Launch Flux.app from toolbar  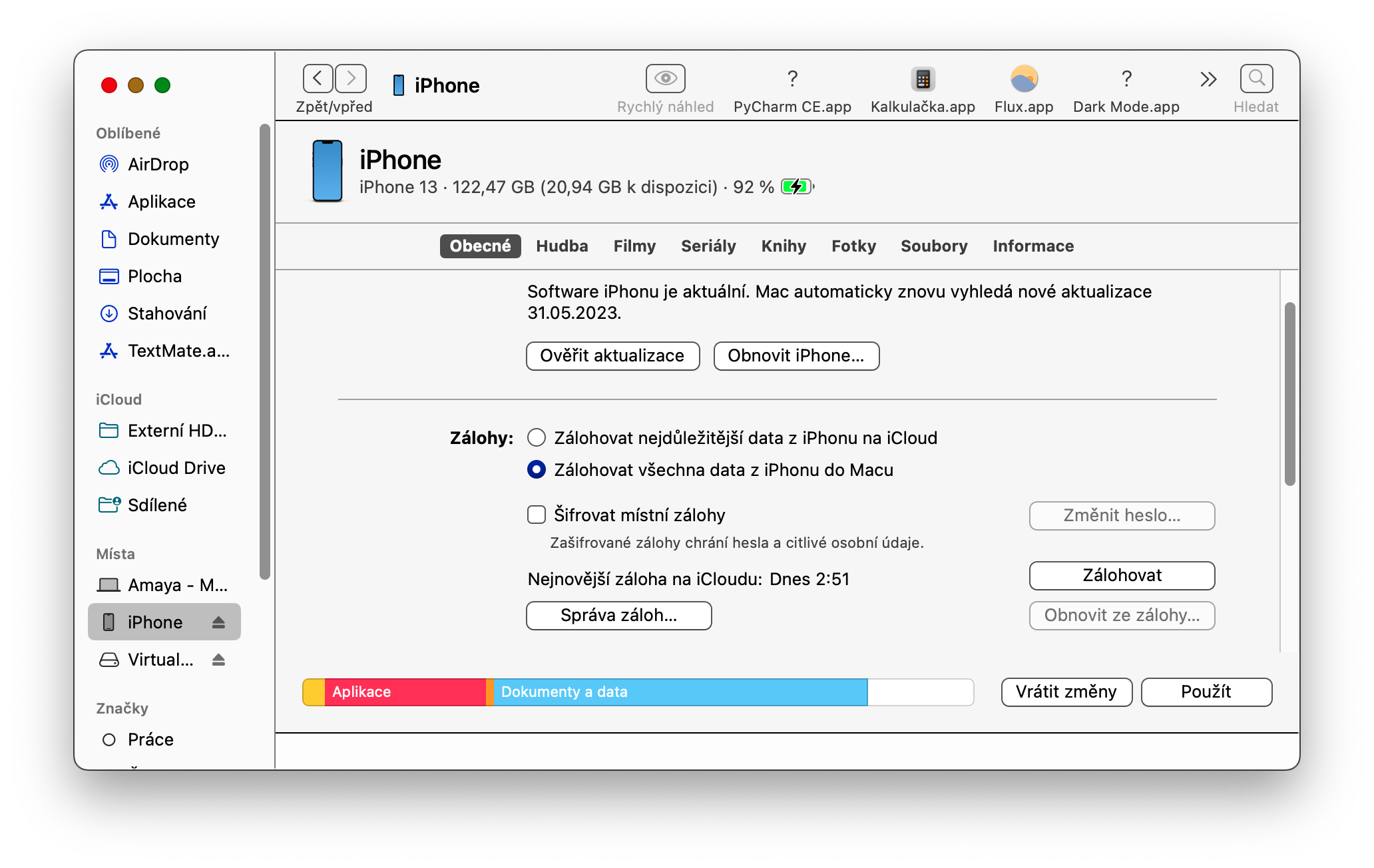point(1024,79)
